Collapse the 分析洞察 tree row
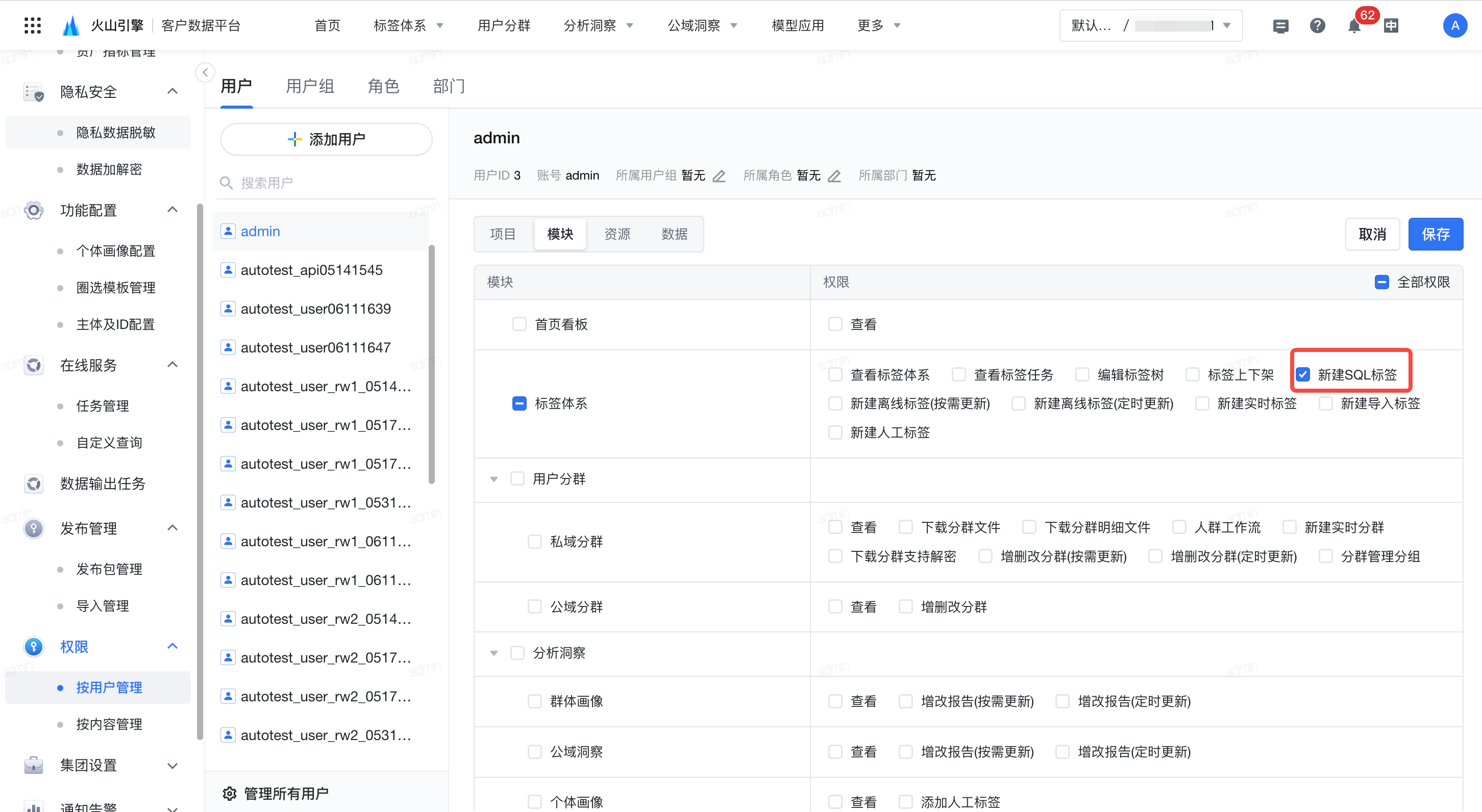Screen dimensions: 1482x812 [x=493, y=653]
